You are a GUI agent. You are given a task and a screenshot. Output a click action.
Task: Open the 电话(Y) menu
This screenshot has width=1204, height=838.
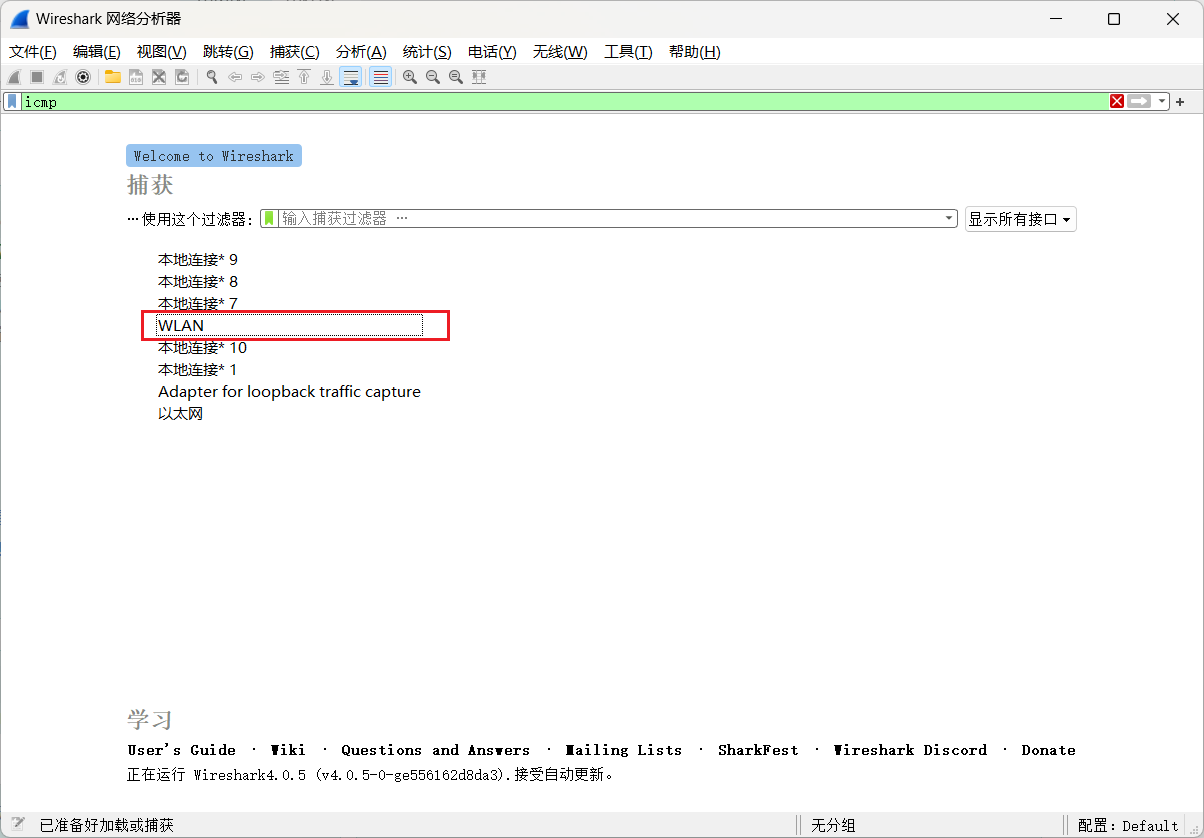point(492,52)
